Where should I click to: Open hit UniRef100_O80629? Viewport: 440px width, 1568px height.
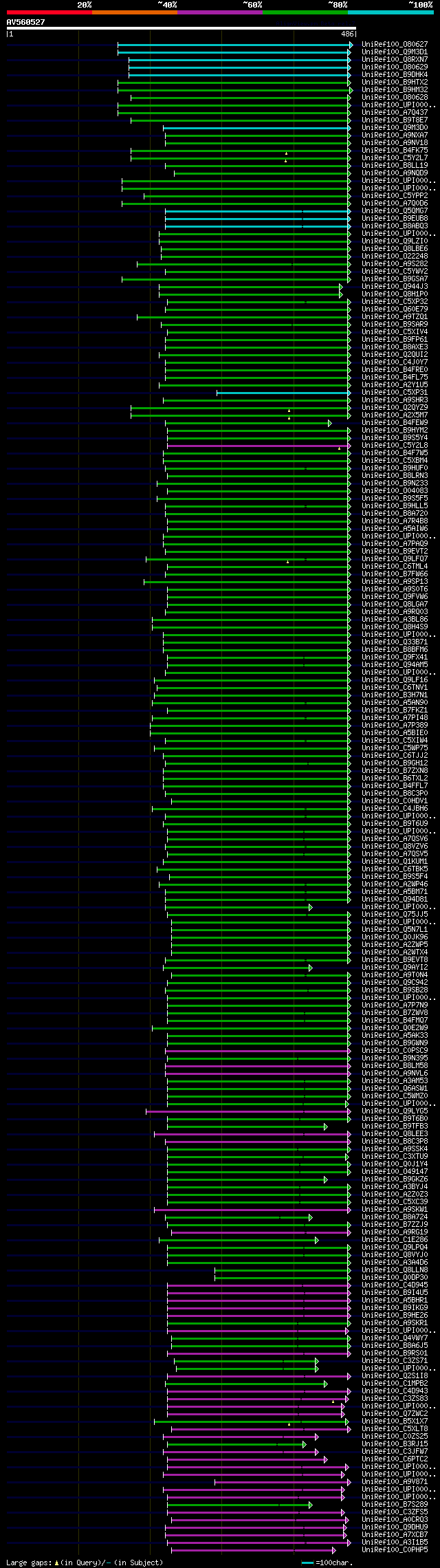tap(395, 67)
